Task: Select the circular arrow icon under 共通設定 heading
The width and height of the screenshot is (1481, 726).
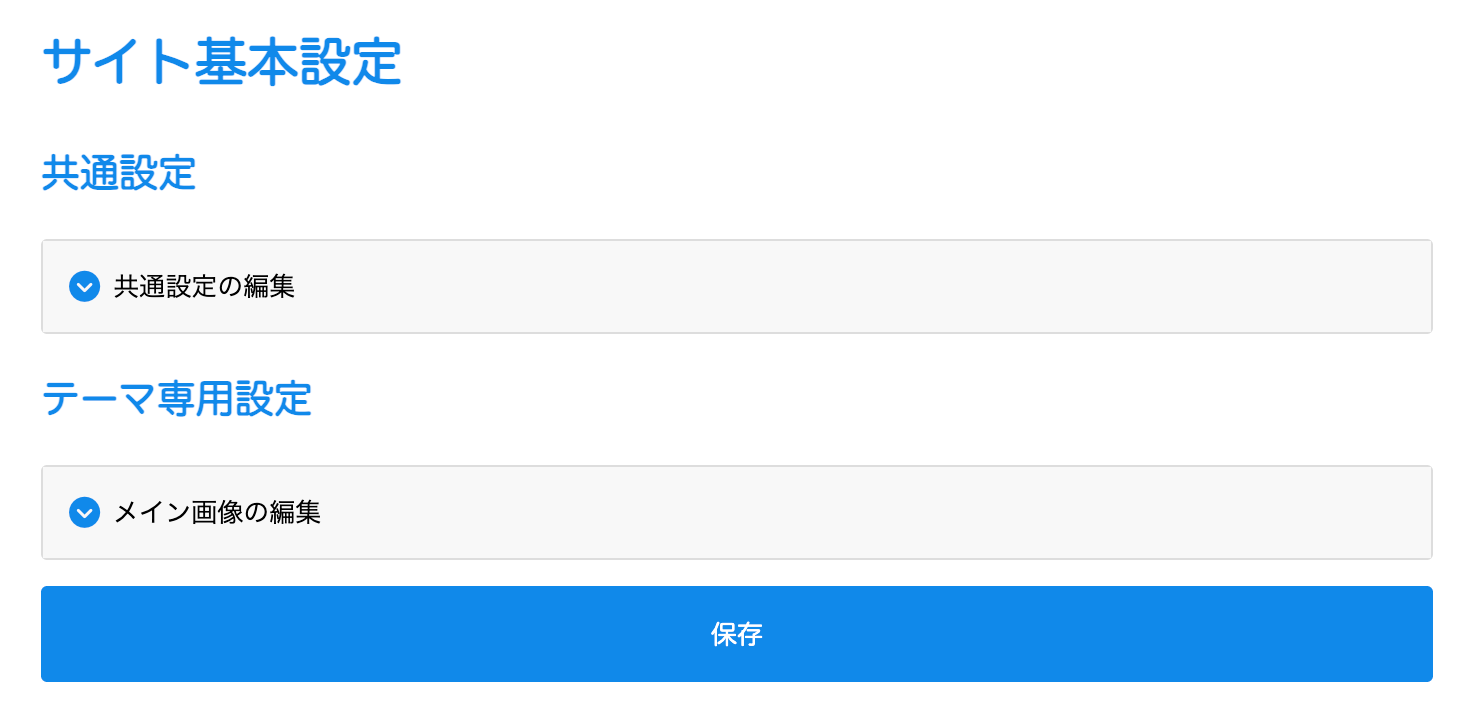Action: (x=84, y=287)
